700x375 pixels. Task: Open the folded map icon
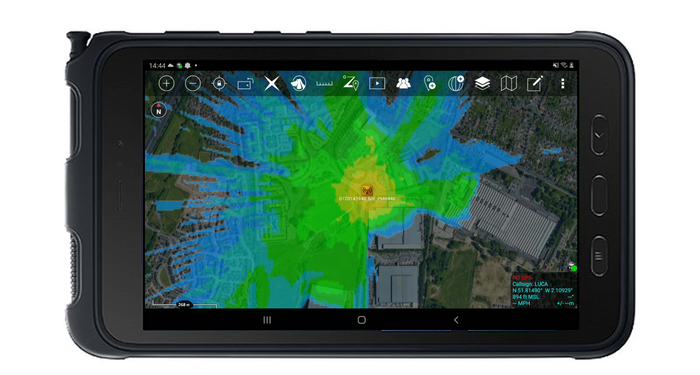[x=508, y=83]
